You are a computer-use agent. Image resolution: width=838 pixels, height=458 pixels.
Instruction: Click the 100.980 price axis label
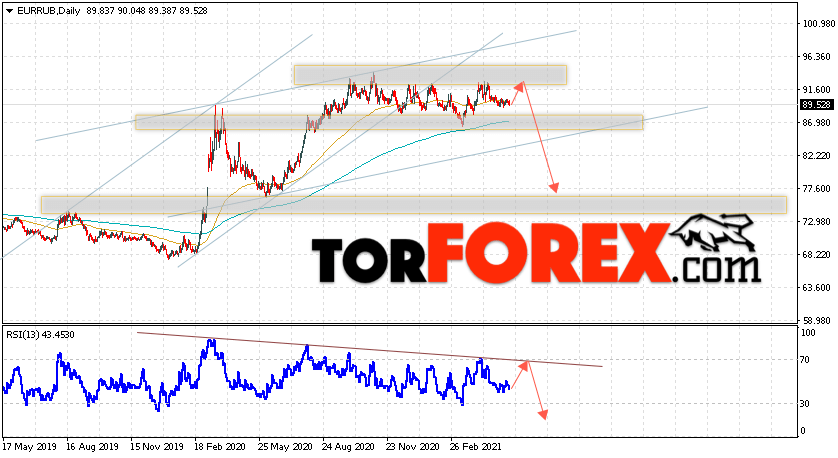pyautogui.click(x=818, y=24)
